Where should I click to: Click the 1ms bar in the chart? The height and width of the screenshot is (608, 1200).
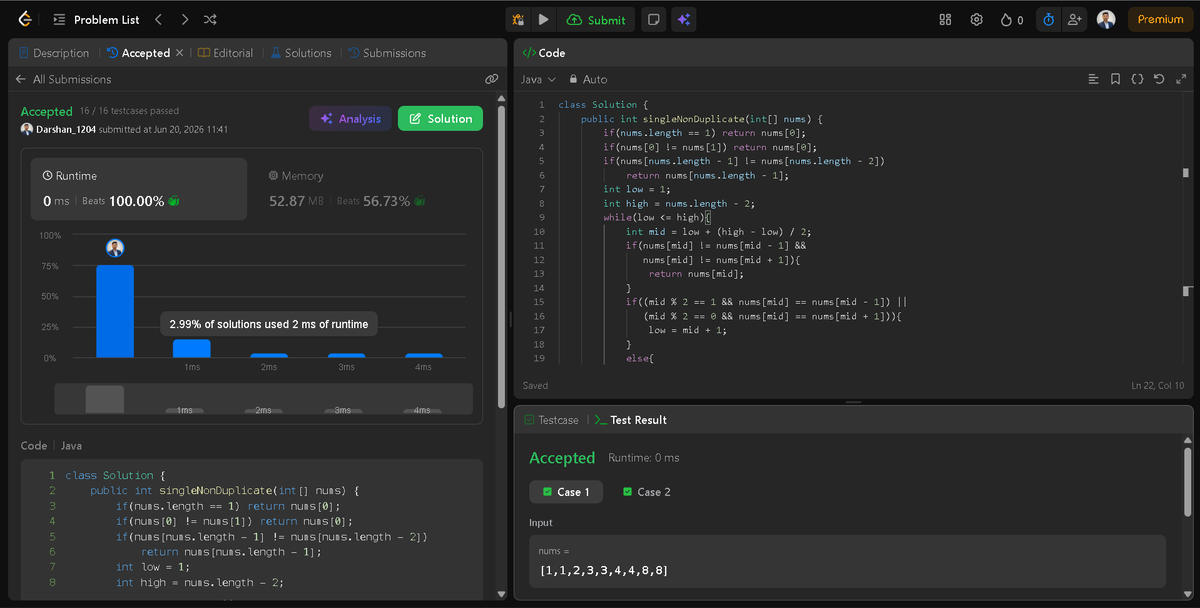pos(192,349)
